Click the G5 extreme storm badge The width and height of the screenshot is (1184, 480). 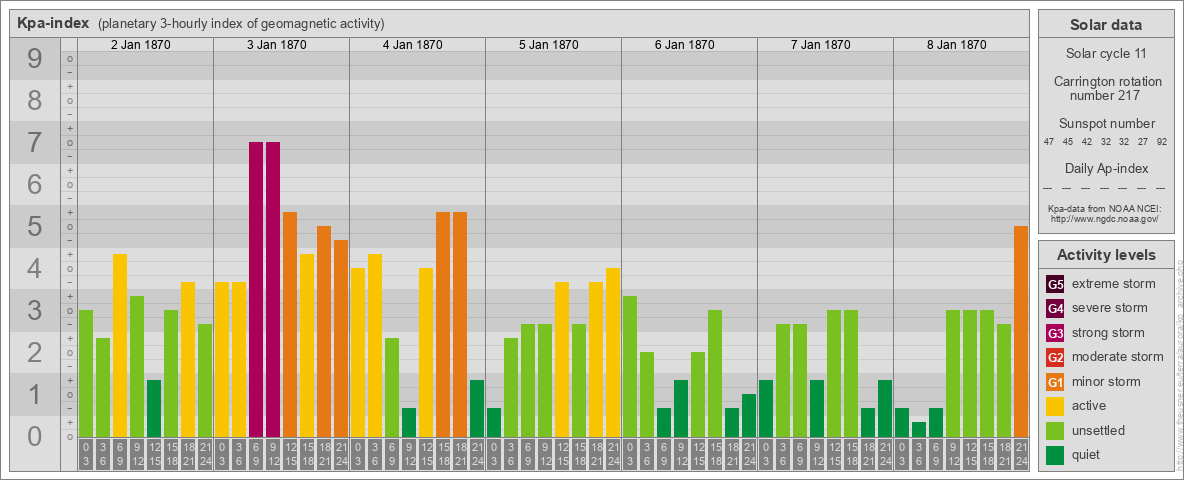point(1055,285)
